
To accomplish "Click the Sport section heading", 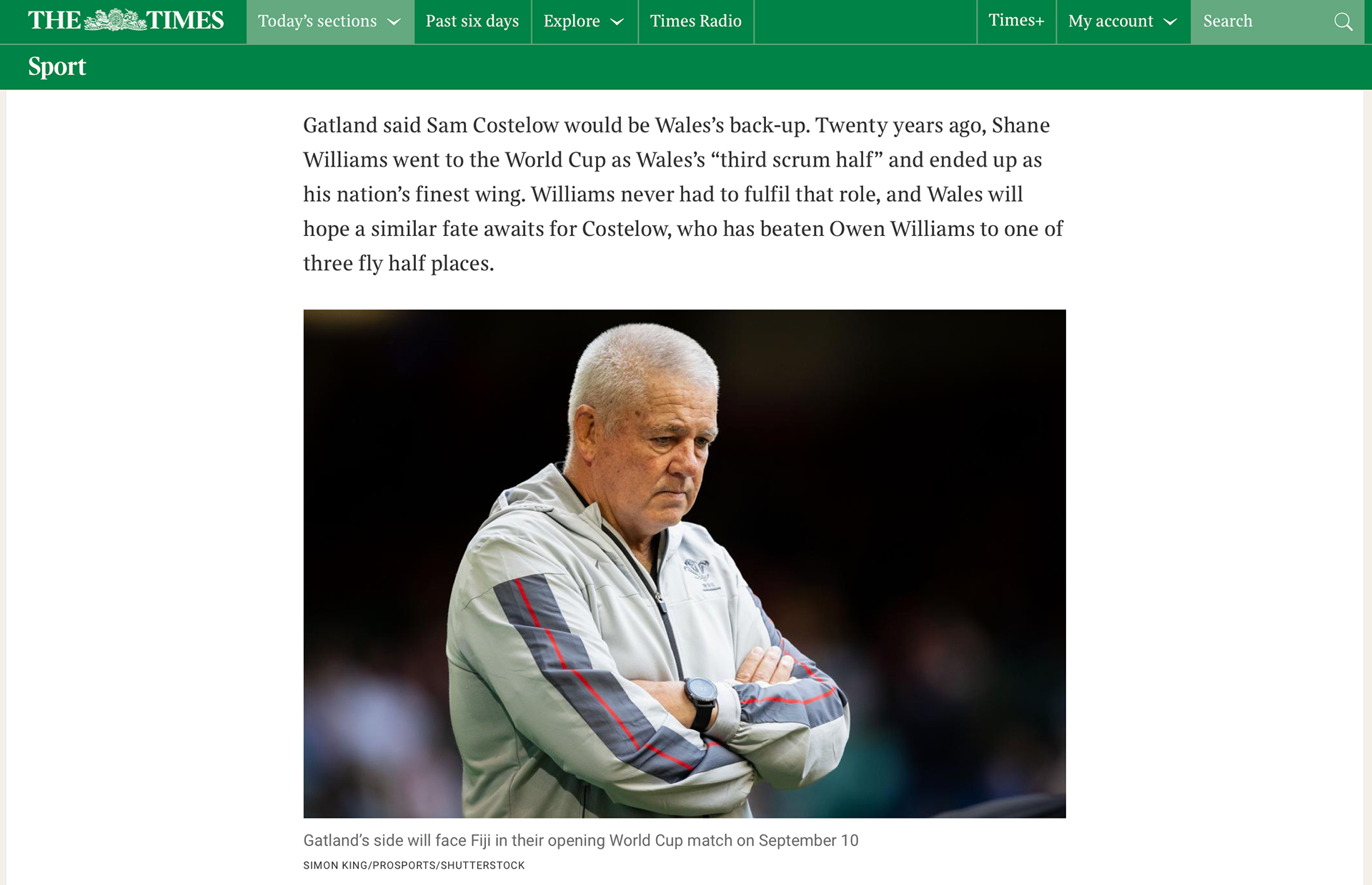I will [x=57, y=66].
